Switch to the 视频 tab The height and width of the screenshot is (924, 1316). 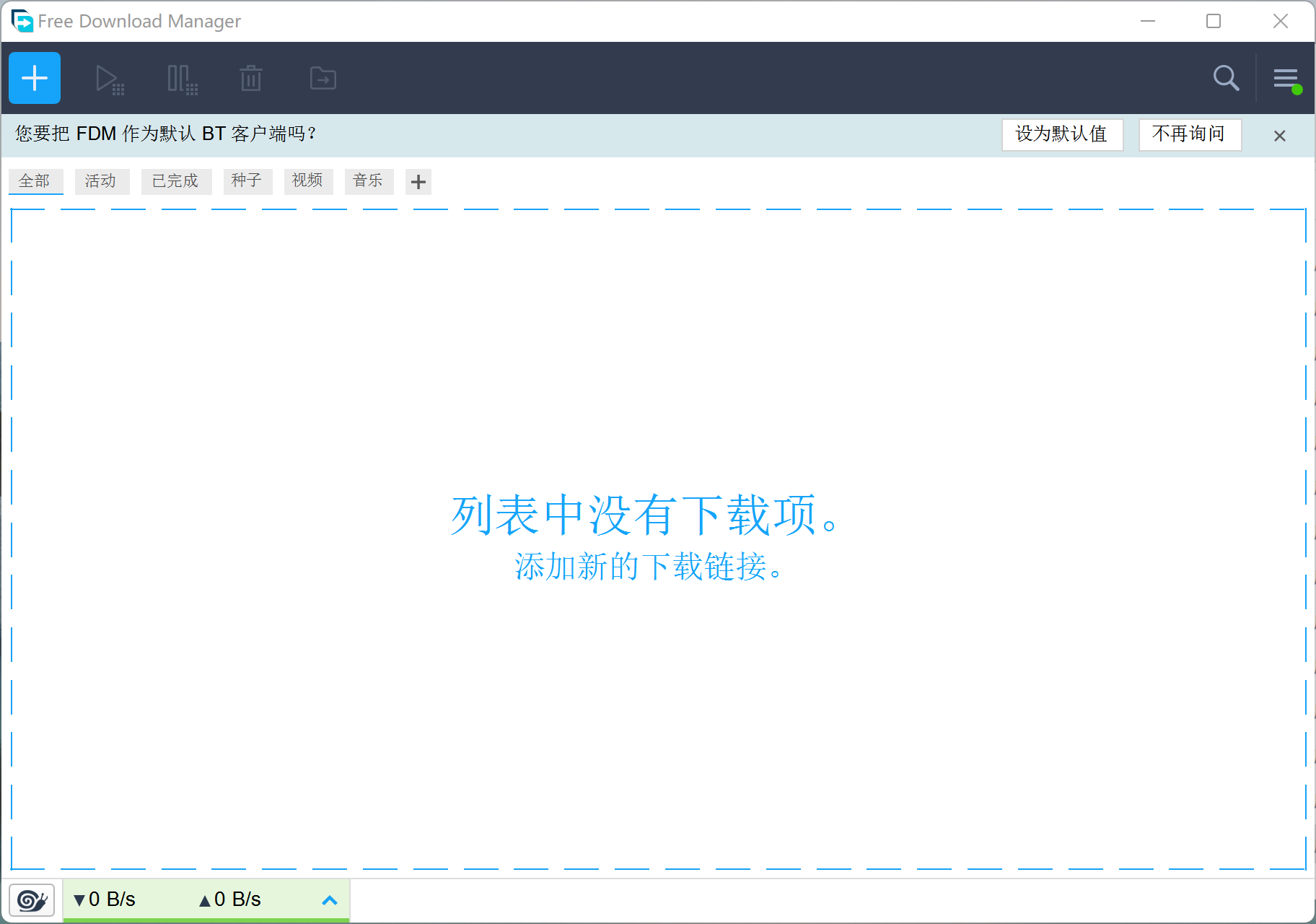308,181
